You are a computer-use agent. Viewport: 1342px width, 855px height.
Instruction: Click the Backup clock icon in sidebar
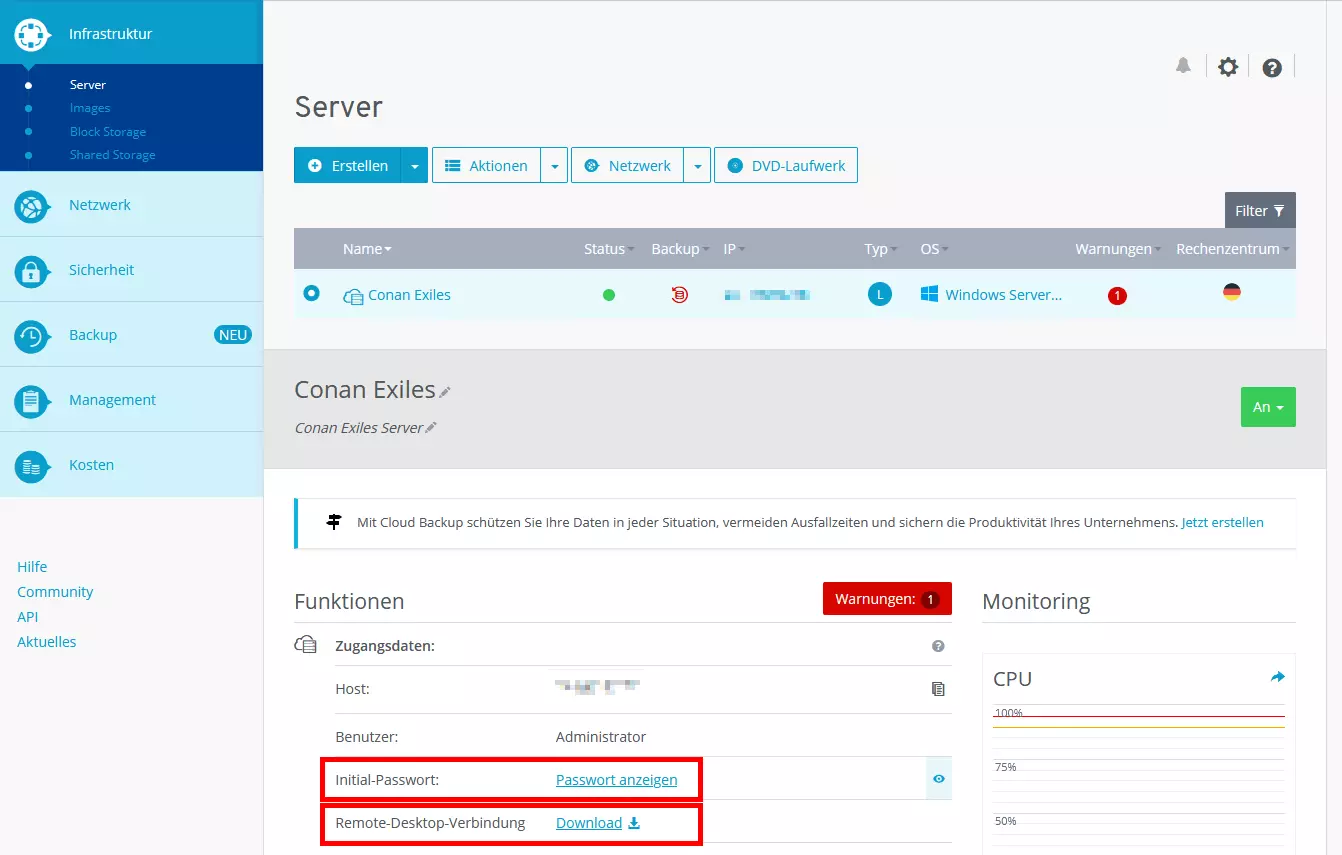[32, 336]
